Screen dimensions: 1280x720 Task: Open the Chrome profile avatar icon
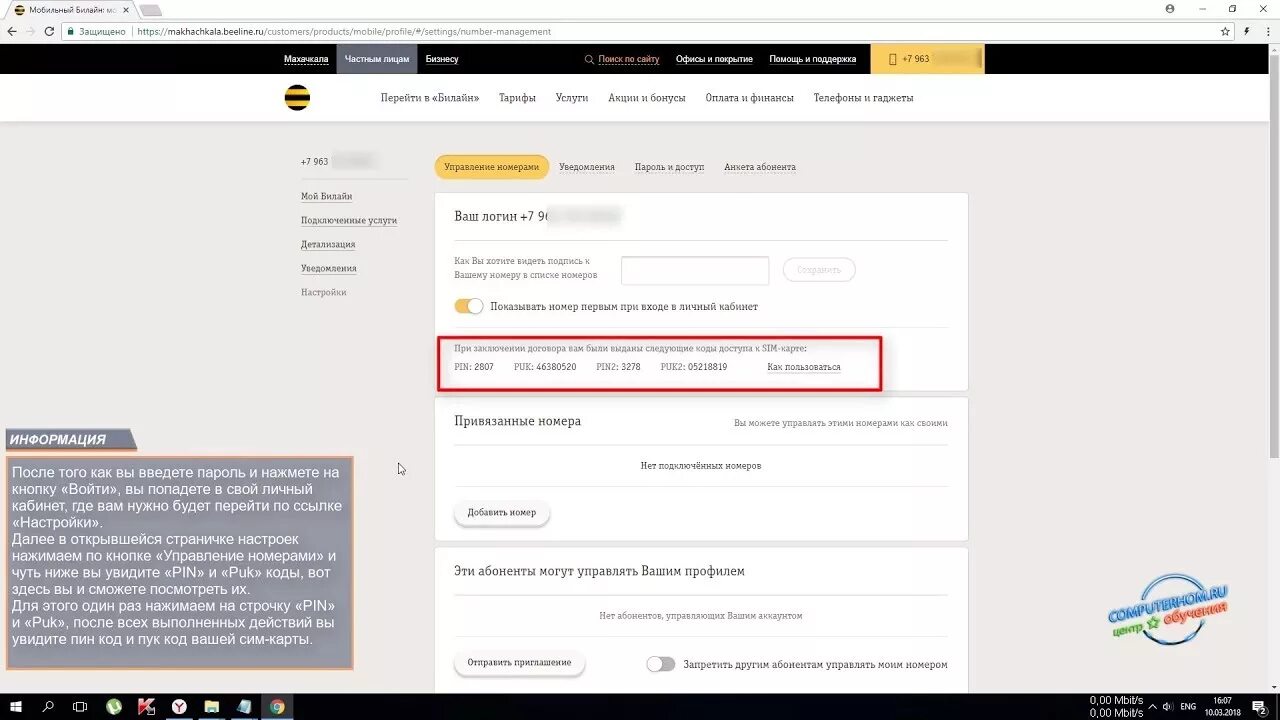pos(1170,8)
